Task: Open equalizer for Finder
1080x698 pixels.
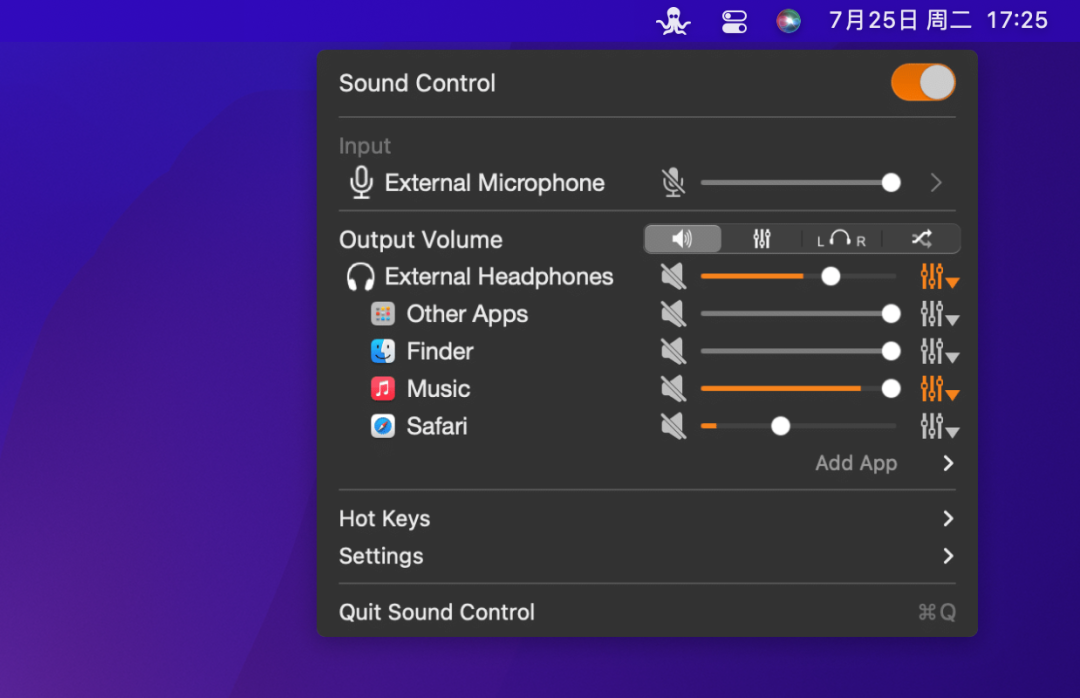Action: pos(937,352)
